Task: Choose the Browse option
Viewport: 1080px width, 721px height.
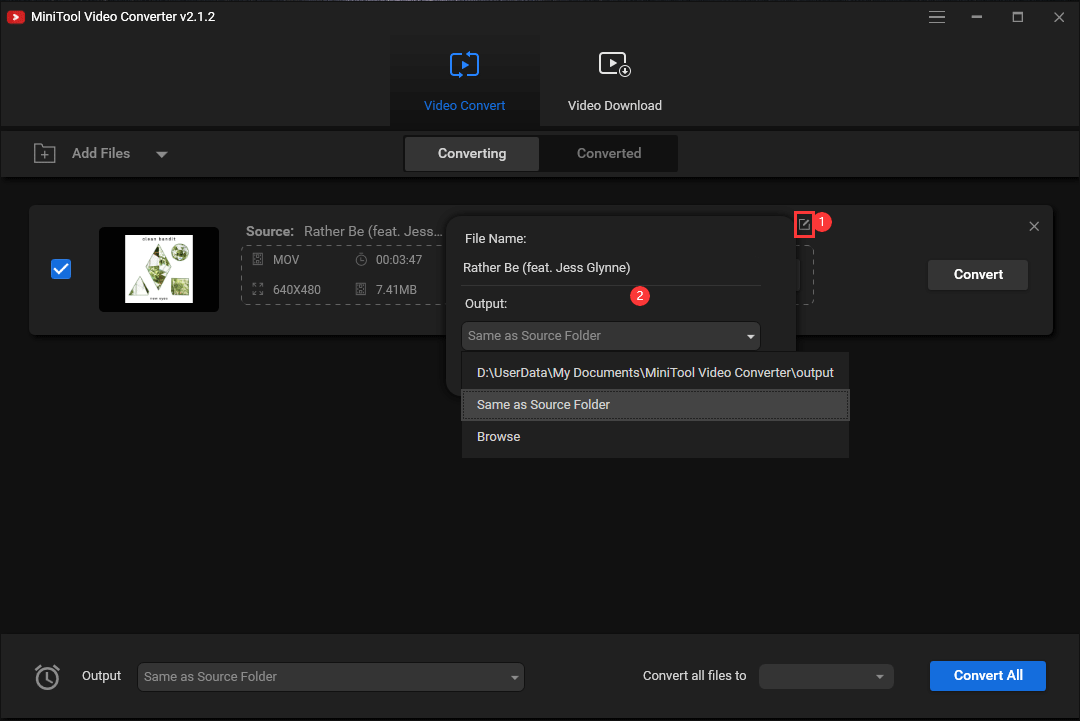Action: tap(655, 437)
